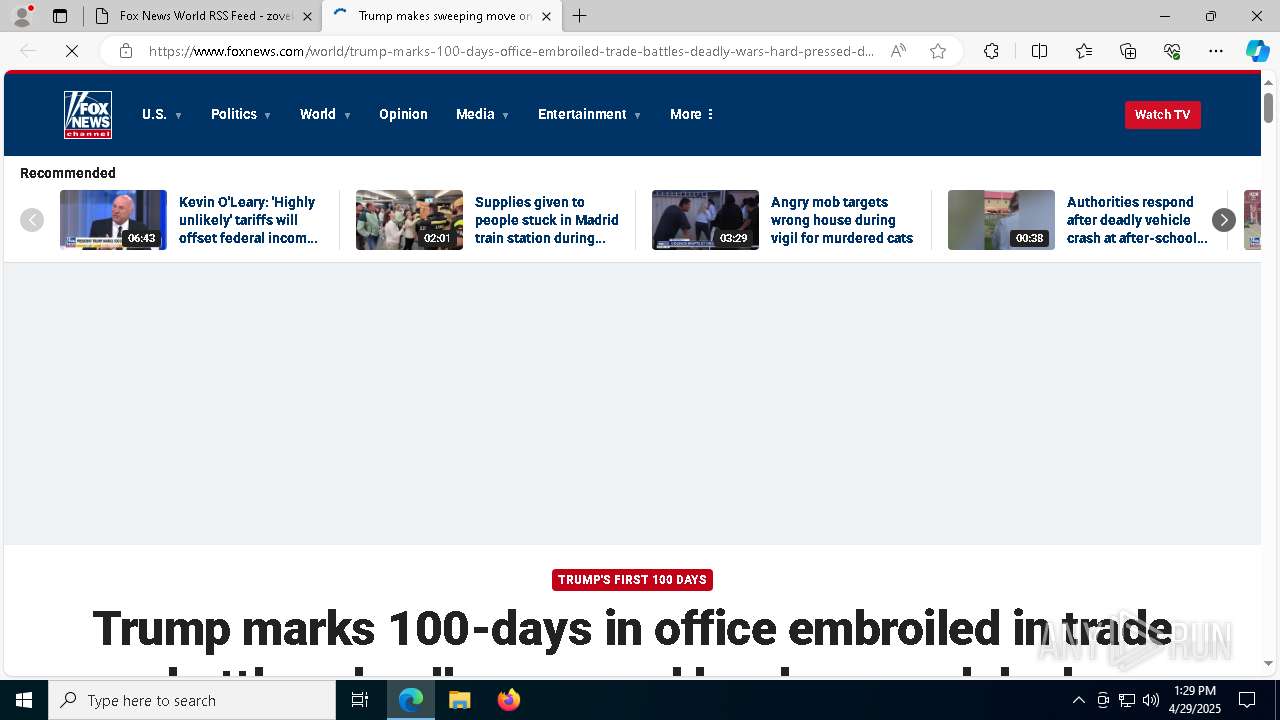Open the Favorites list icon
Screen dimensions: 1280x720
tap(1084, 51)
